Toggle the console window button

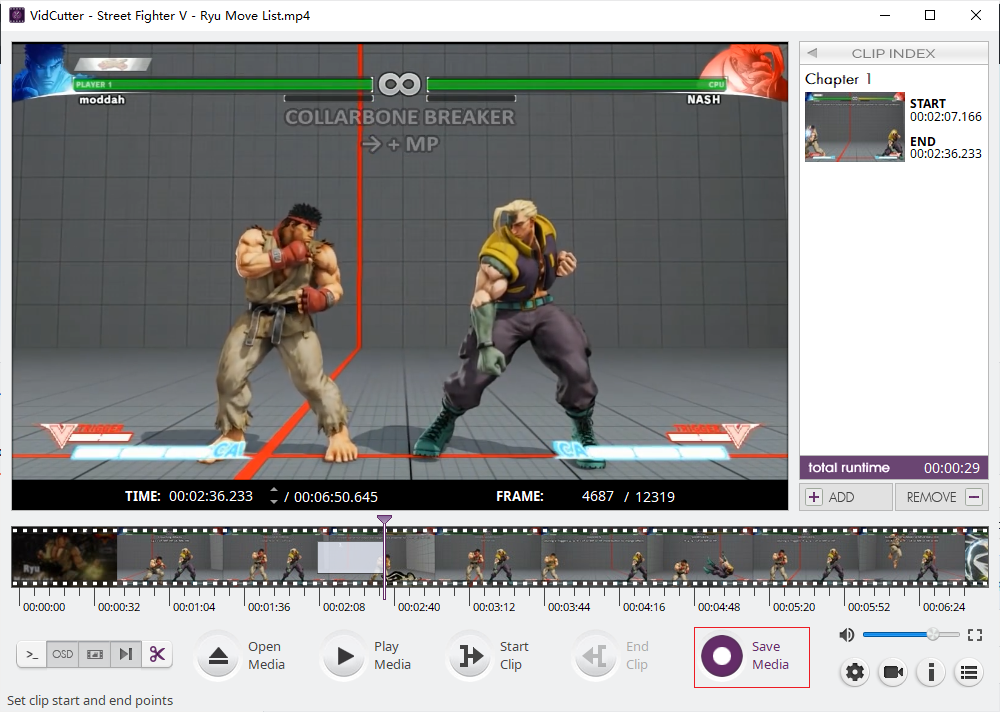32,654
